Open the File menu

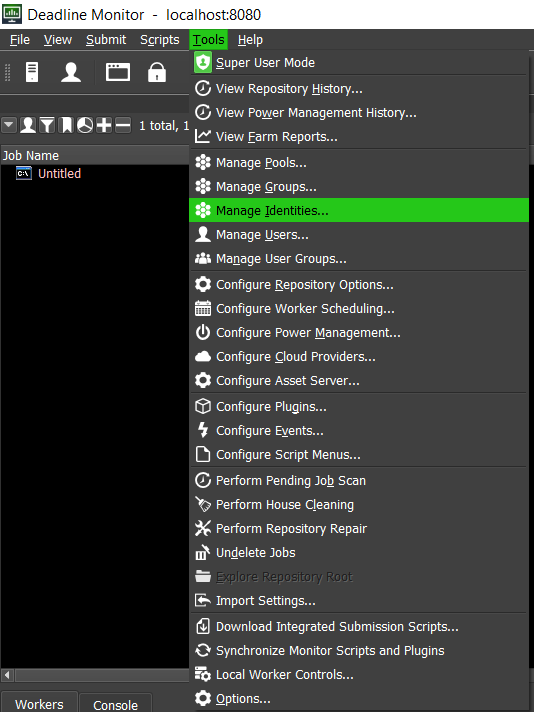point(20,40)
